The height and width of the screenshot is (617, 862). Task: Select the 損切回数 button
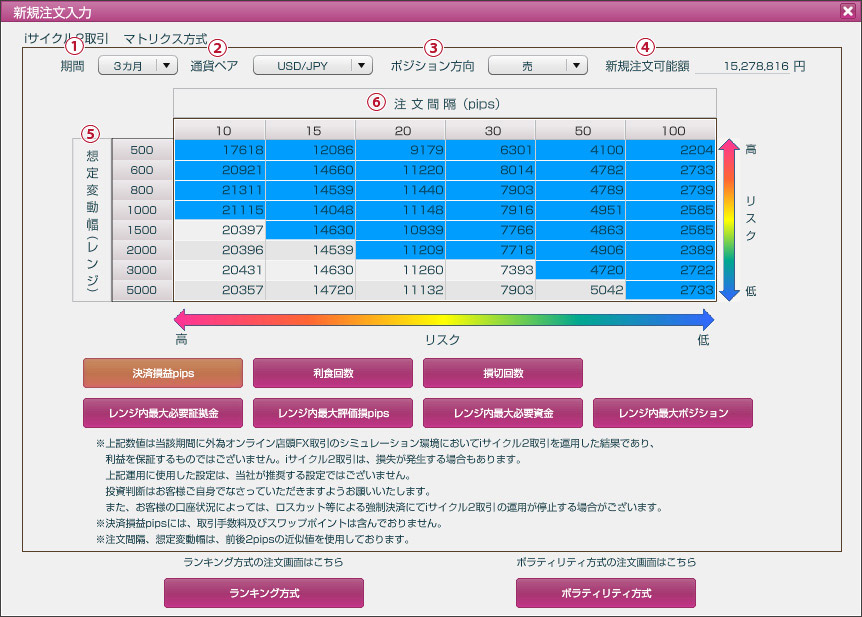(503, 373)
